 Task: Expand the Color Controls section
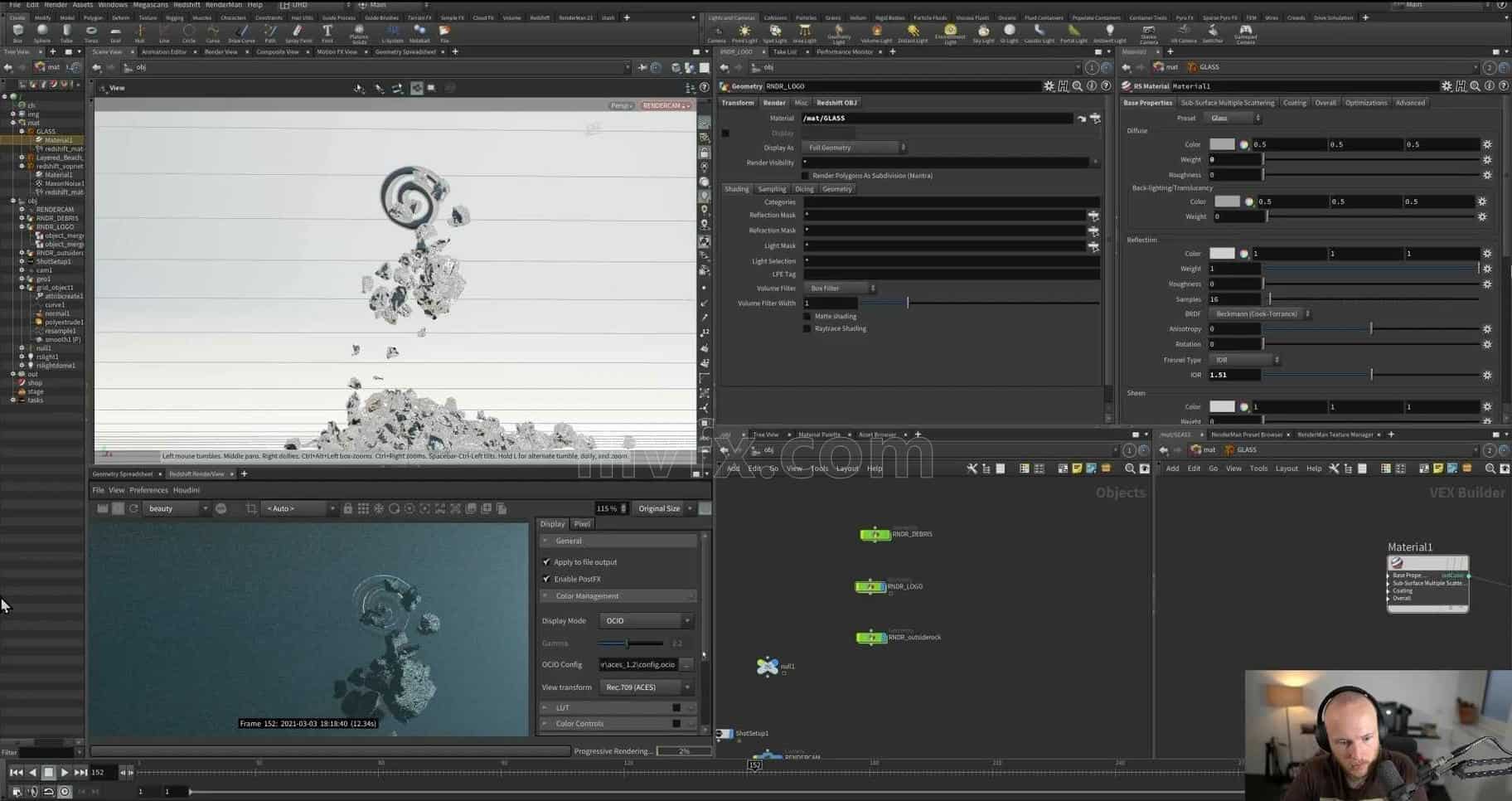pos(545,724)
